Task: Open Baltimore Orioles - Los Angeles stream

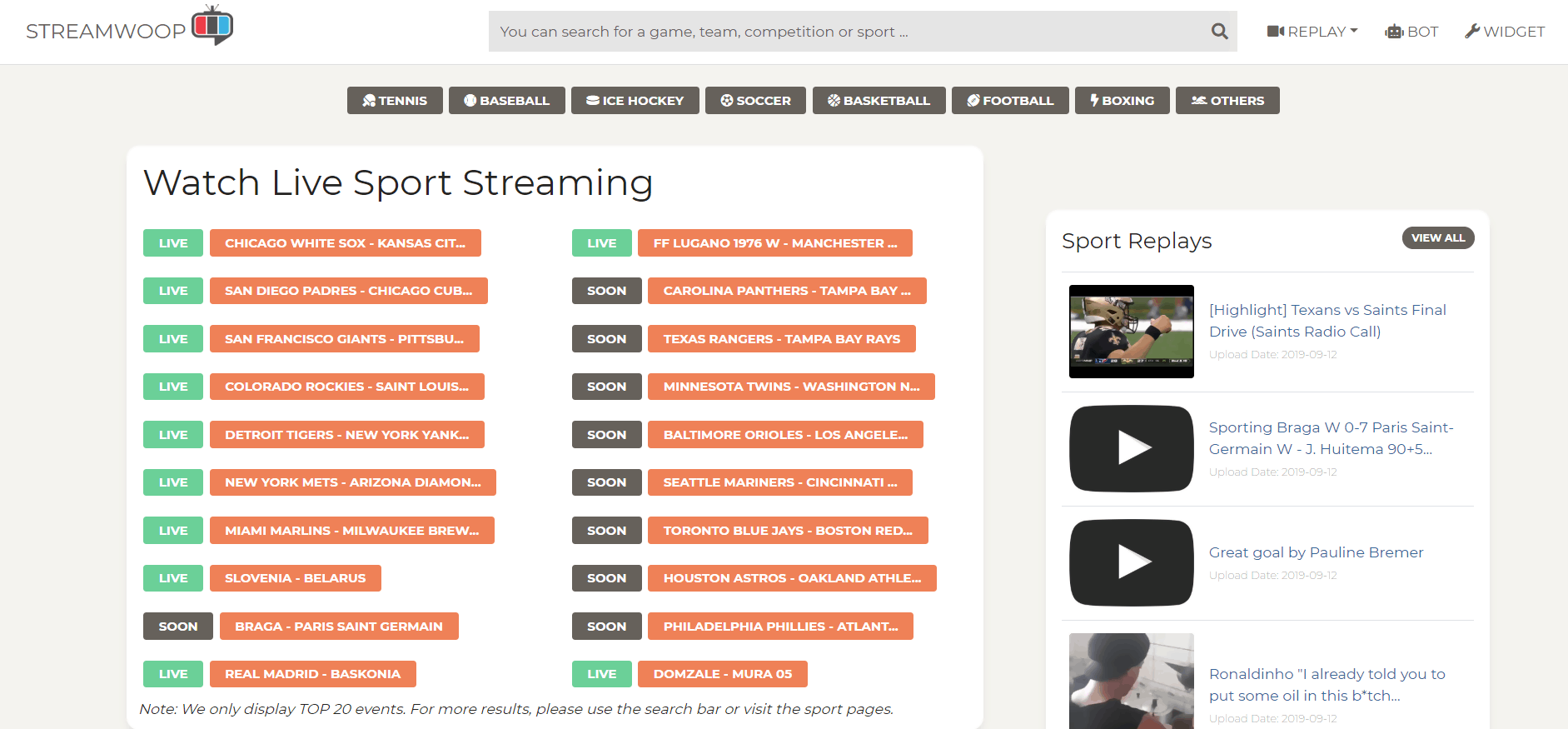Action: 785,435
